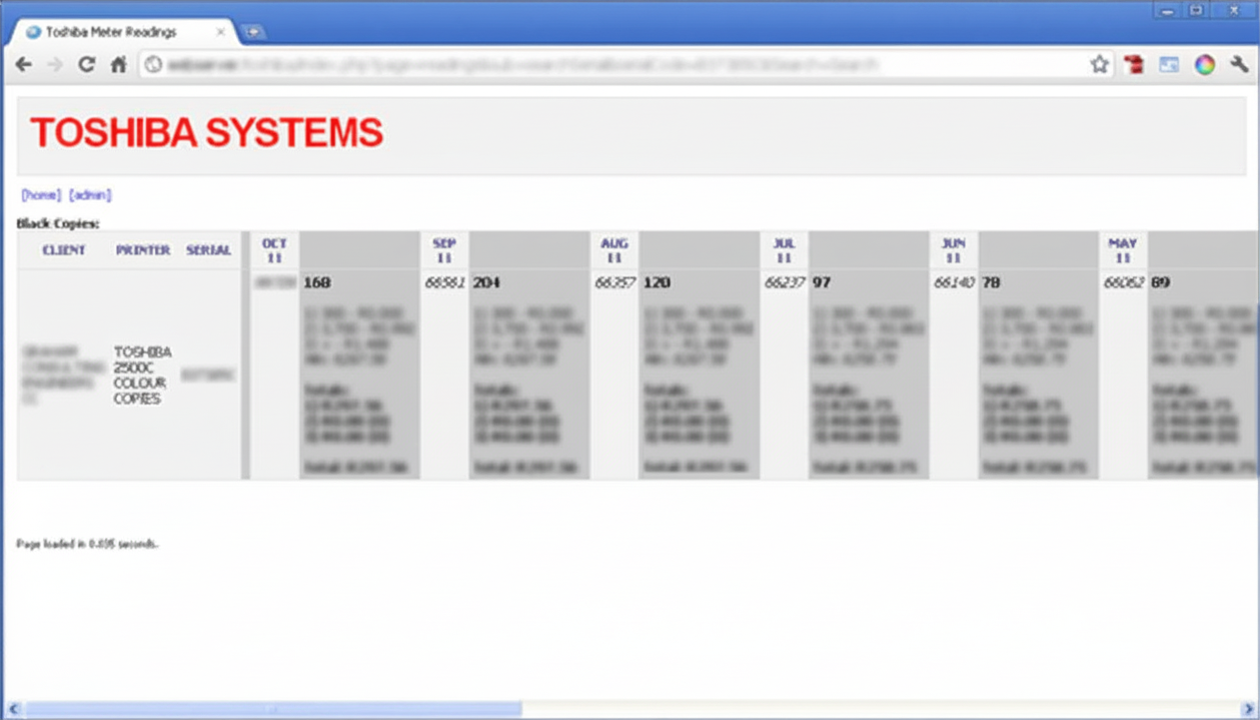Maximize the browser window
The width and height of the screenshot is (1260, 720).
[x=1196, y=9]
